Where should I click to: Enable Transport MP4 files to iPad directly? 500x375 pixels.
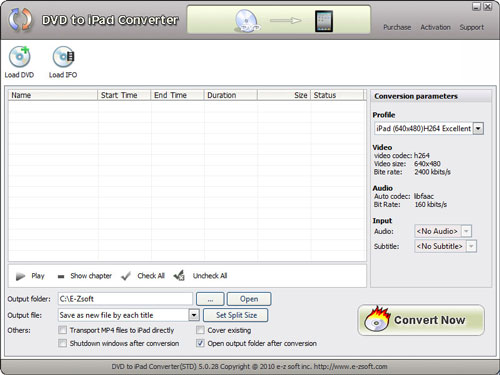62,330
